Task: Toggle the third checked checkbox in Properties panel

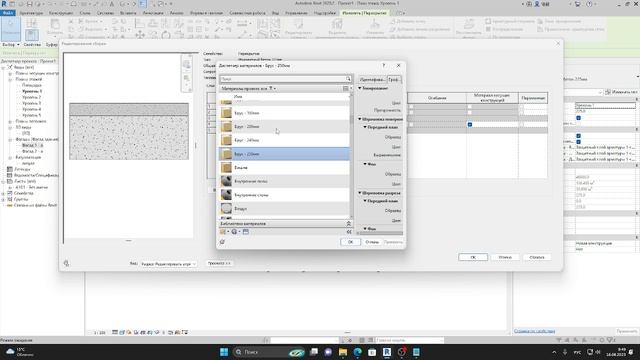Action: click(x=578, y=142)
